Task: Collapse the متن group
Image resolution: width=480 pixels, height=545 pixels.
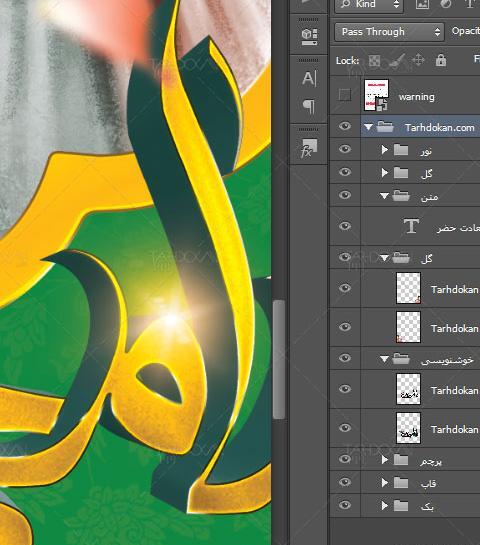Action: 384,196
